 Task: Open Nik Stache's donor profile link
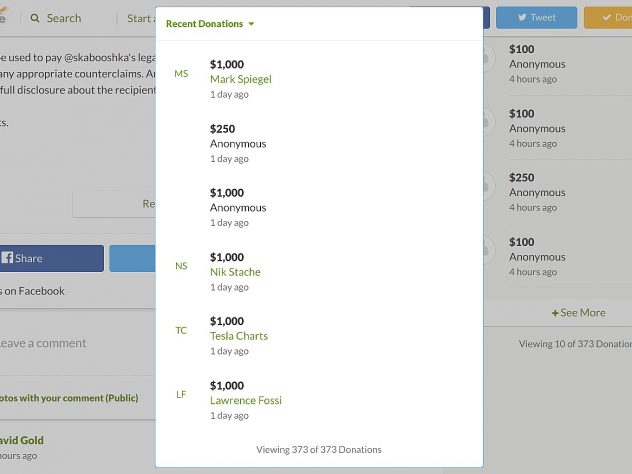coord(235,272)
